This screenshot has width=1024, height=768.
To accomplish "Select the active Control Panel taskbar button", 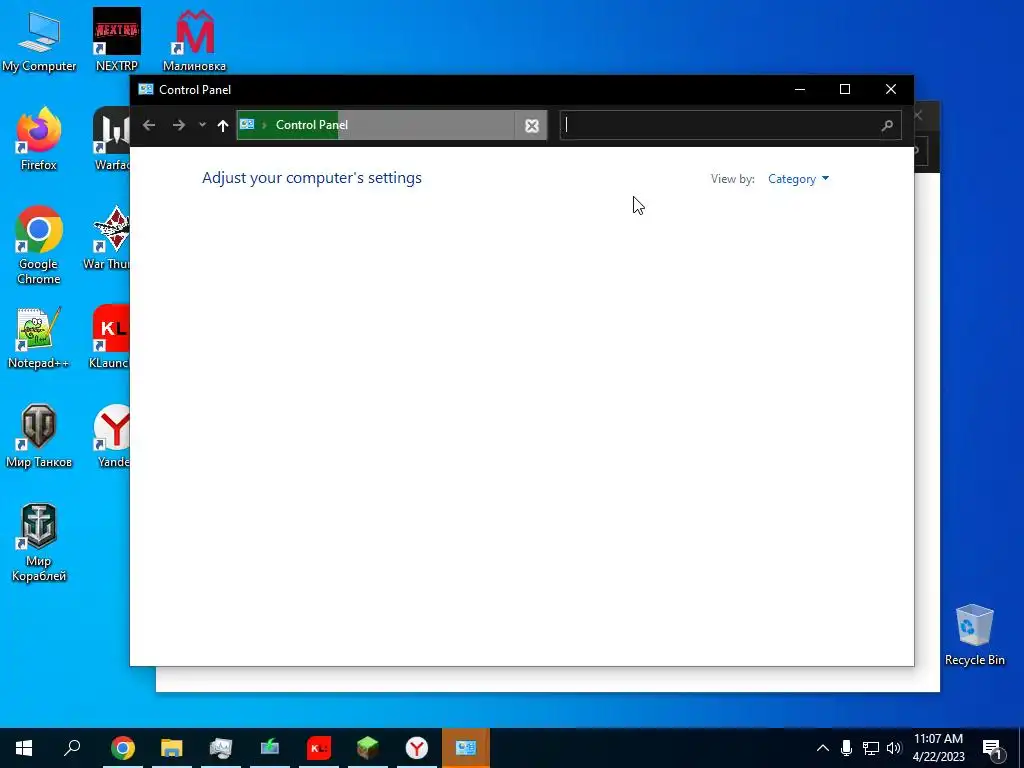I will pyautogui.click(x=466, y=748).
